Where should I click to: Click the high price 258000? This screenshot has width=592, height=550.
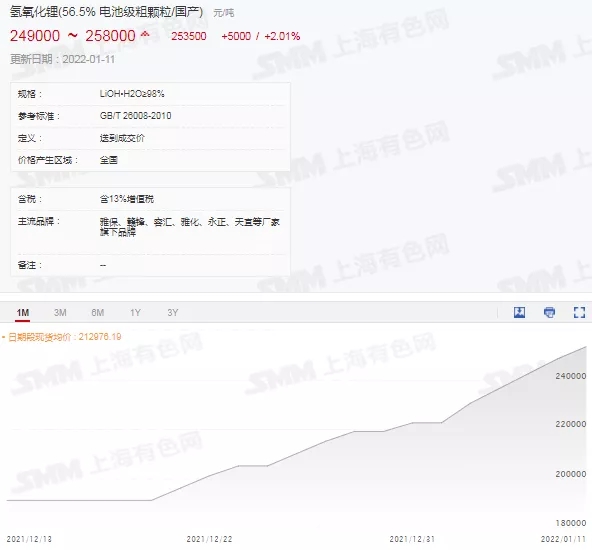(x=110, y=36)
